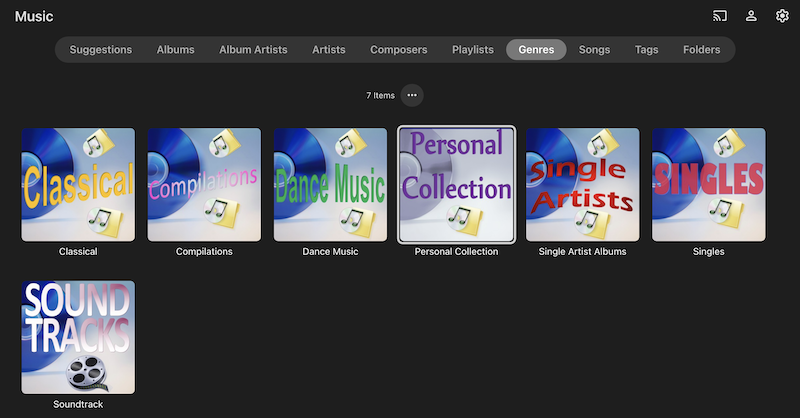Open the Sound Tracks genre thumbnail
Viewport: 800px width, 418px height.
coord(78,337)
